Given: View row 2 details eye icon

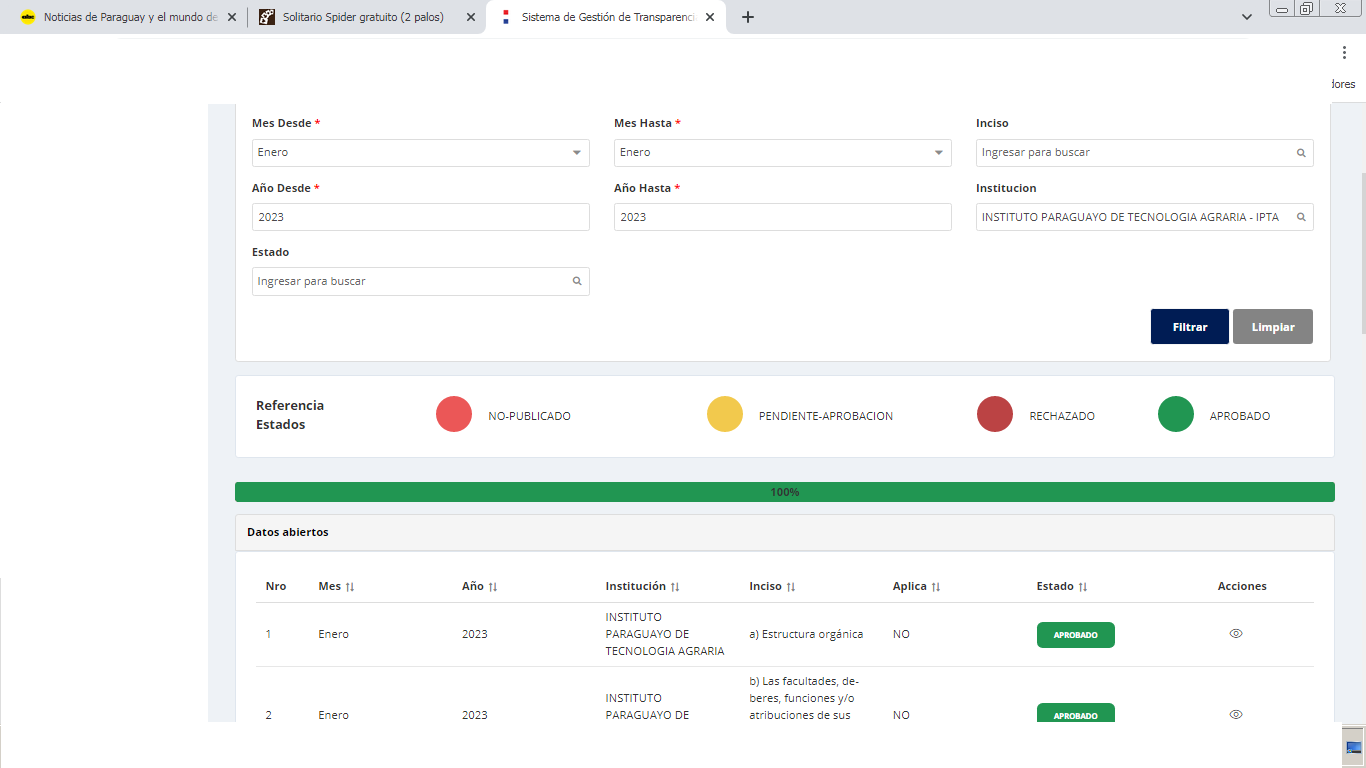Looking at the screenshot, I should point(1236,715).
